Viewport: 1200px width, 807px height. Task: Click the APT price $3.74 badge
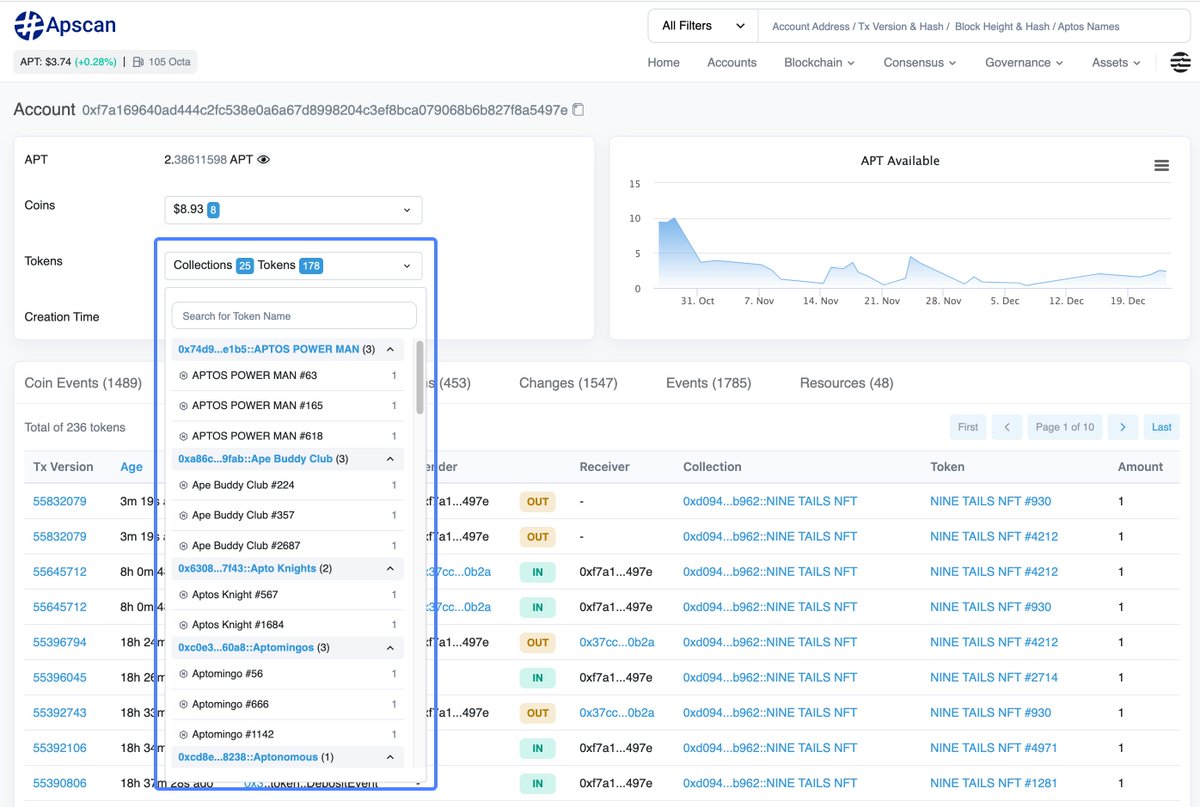click(x=68, y=62)
